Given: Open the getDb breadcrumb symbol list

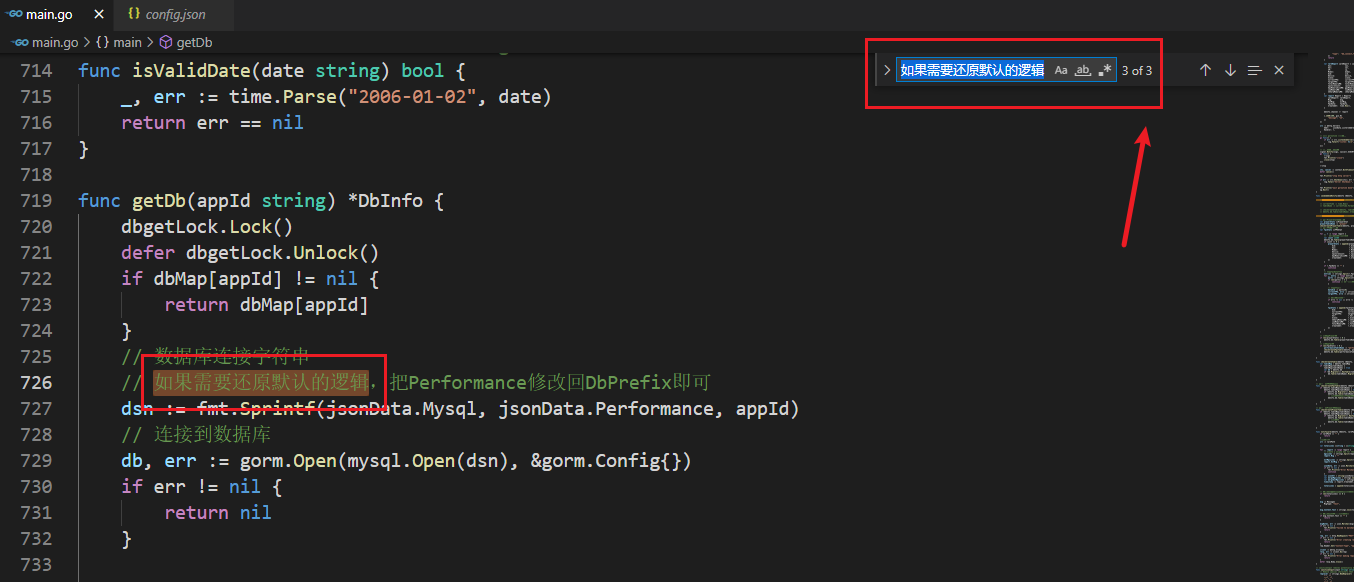Looking at the screenshot, I should [194, 42].
